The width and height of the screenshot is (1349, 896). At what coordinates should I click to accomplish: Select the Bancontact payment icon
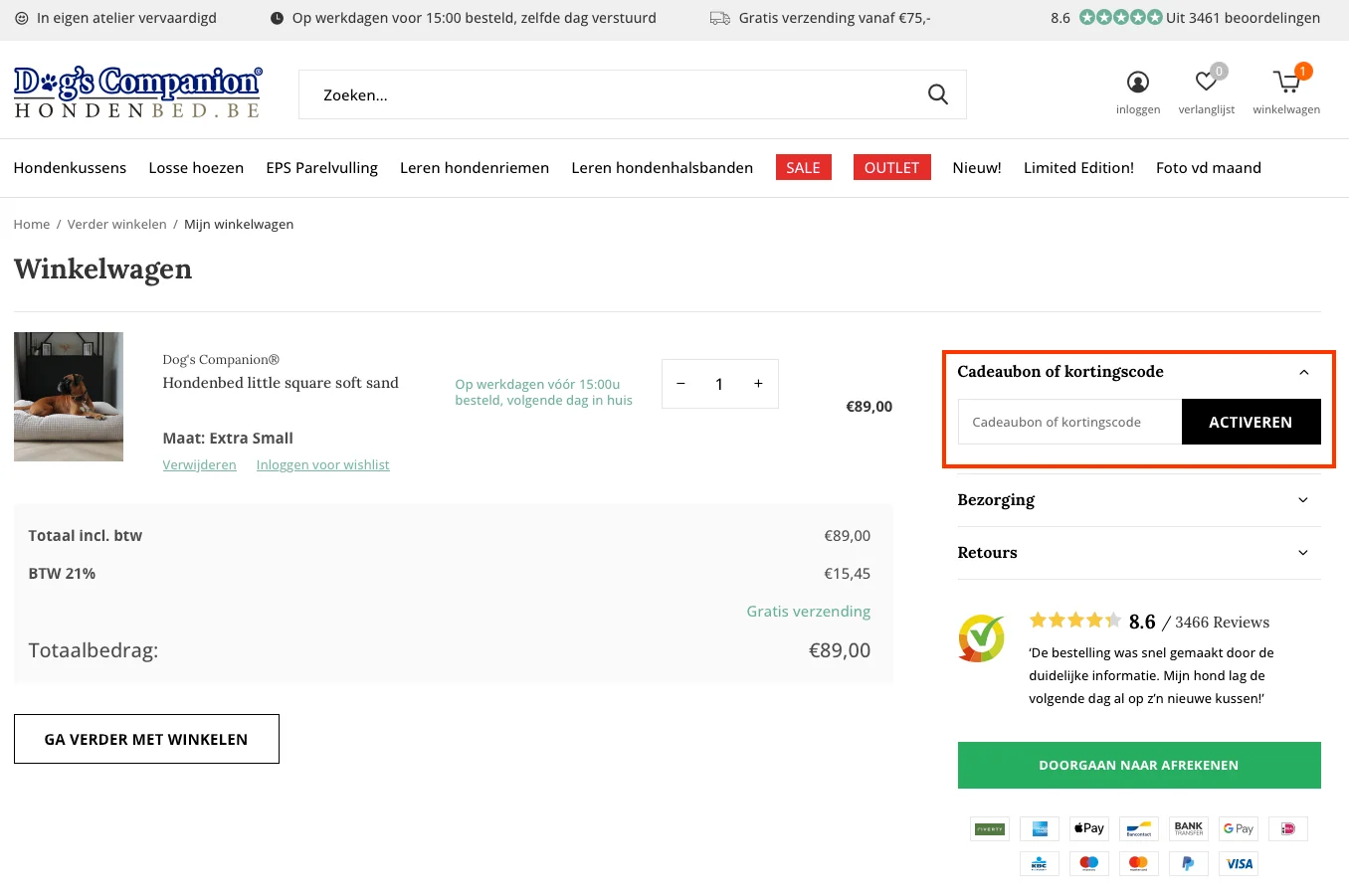1138,828
